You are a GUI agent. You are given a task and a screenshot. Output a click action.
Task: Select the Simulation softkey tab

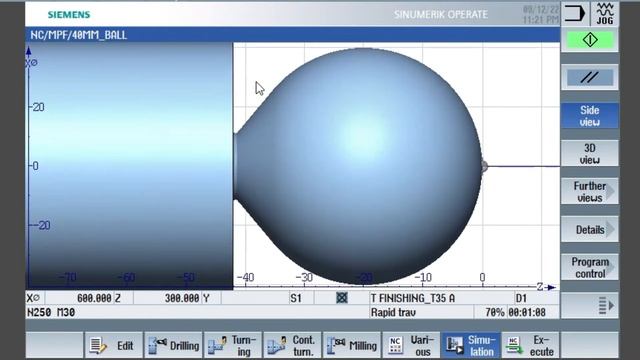[x=471, y=346]
